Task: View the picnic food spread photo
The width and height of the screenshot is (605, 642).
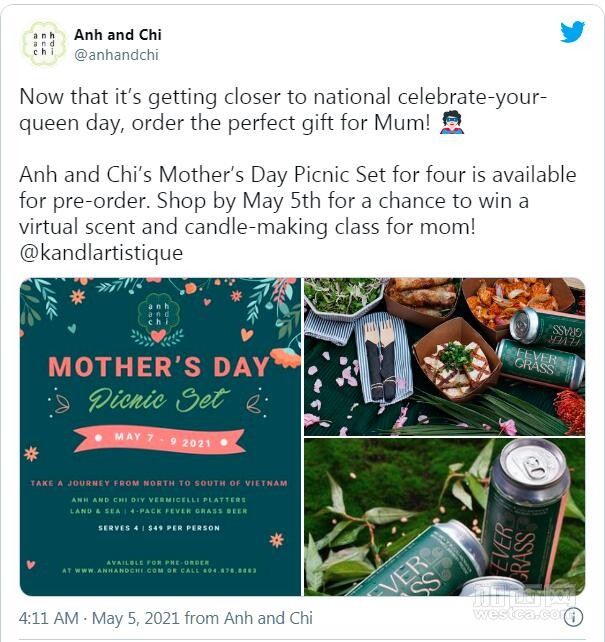Action: click(445, 357)
